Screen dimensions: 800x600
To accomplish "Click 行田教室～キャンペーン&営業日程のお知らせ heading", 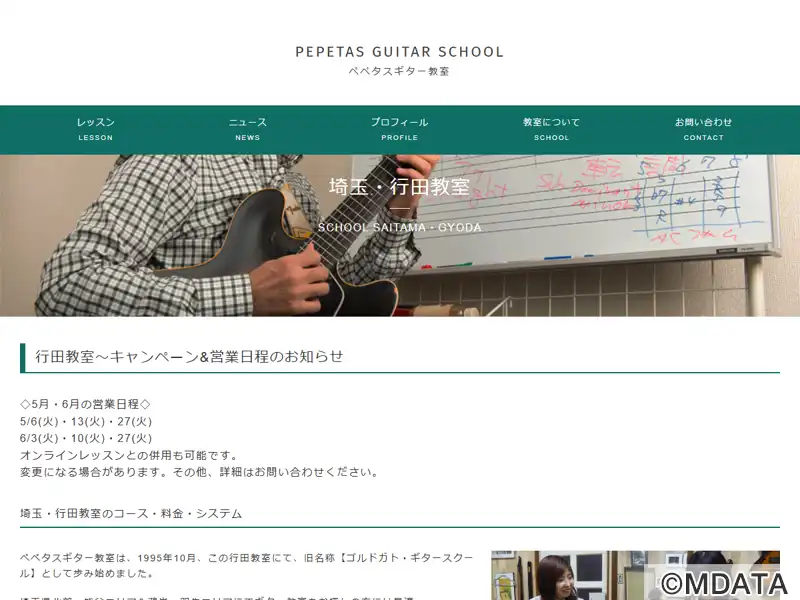I will click(x=189, y=356).
